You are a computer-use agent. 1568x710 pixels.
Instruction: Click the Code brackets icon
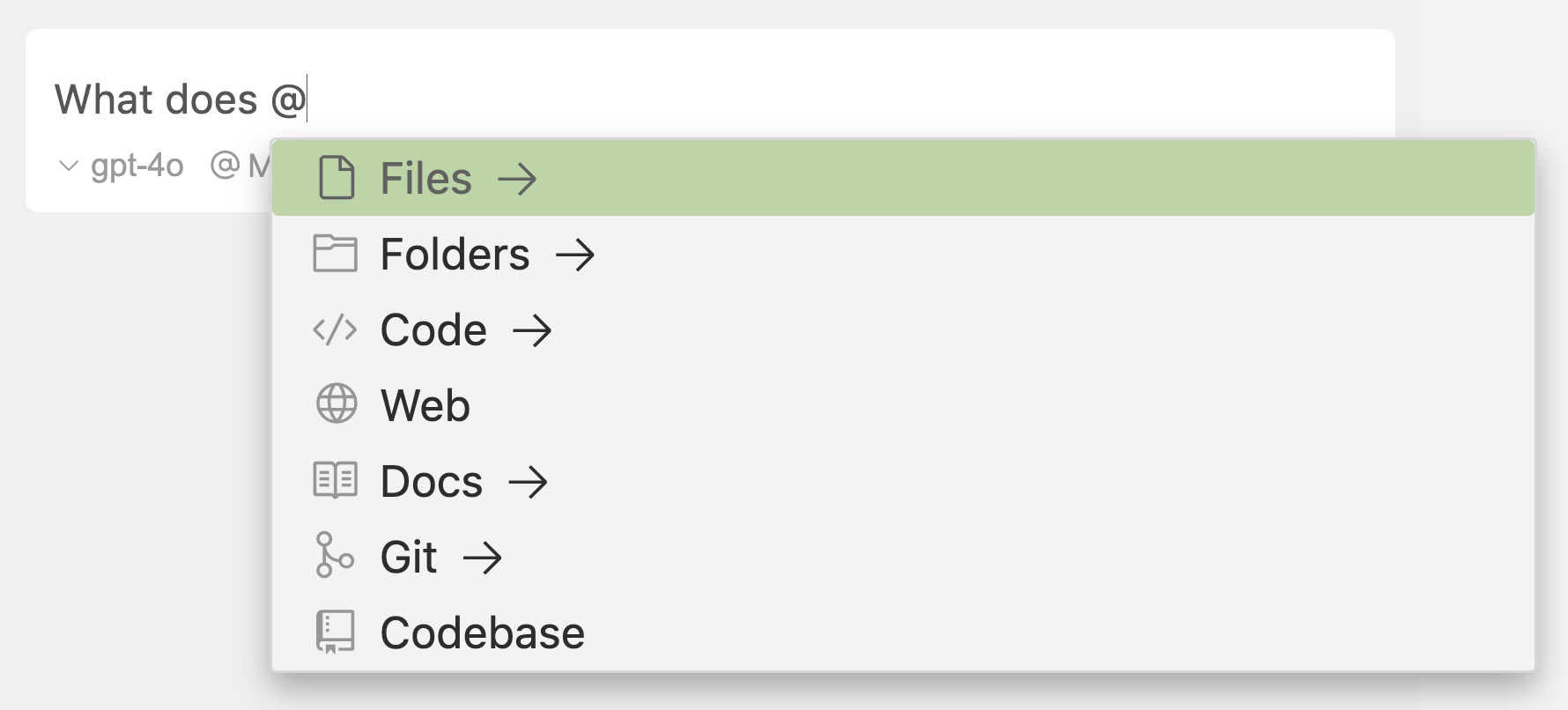point(336,329)
